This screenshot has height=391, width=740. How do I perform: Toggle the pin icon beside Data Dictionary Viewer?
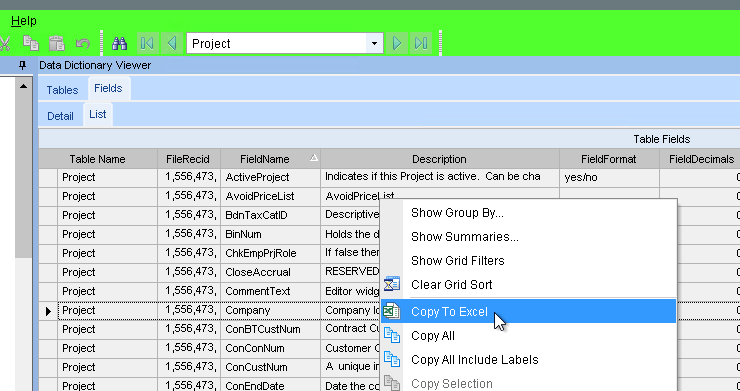pyautogui.click(x=22, y=65)
